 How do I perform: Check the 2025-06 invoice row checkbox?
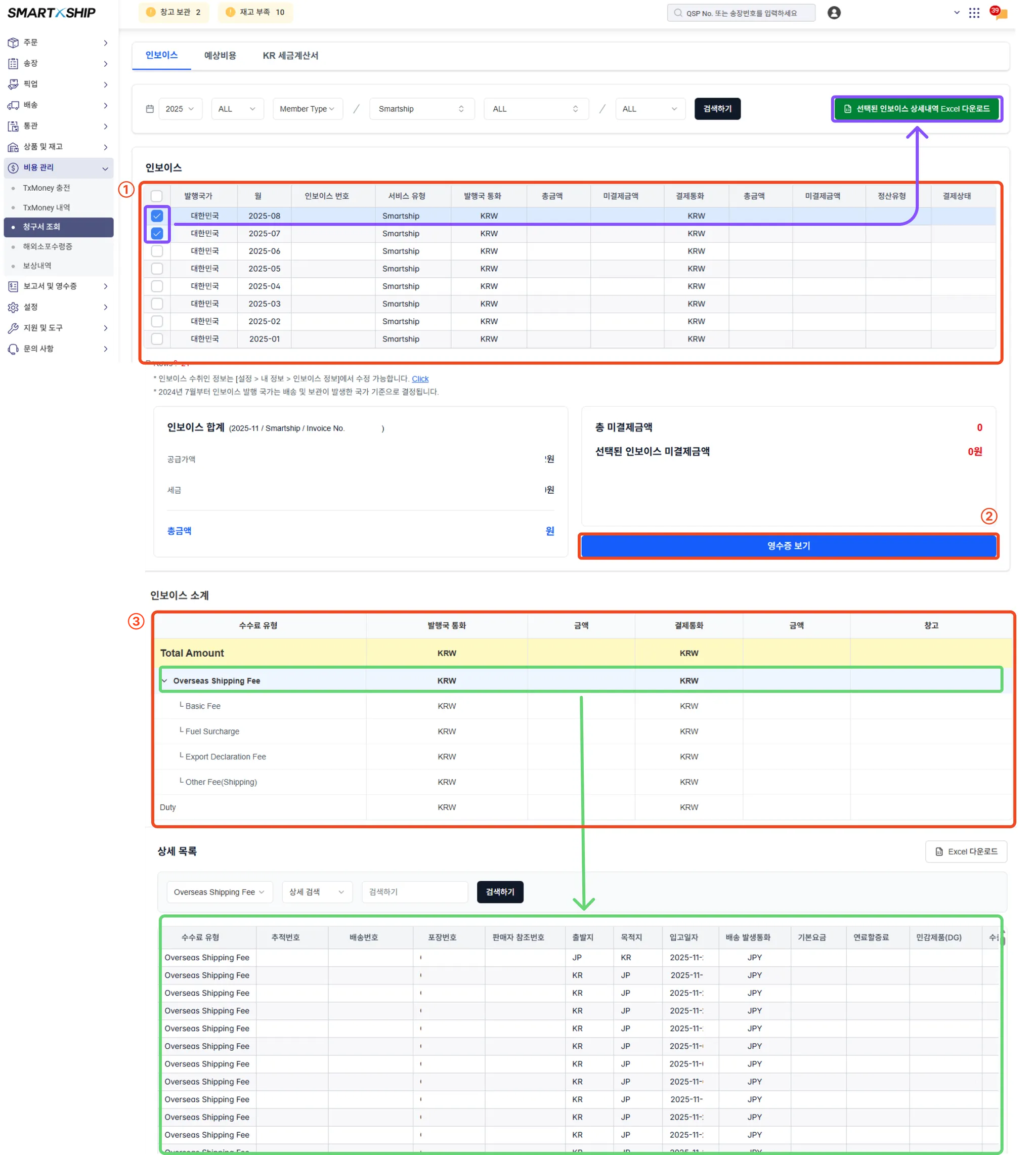pyautogui.click(x=157, y=251)
